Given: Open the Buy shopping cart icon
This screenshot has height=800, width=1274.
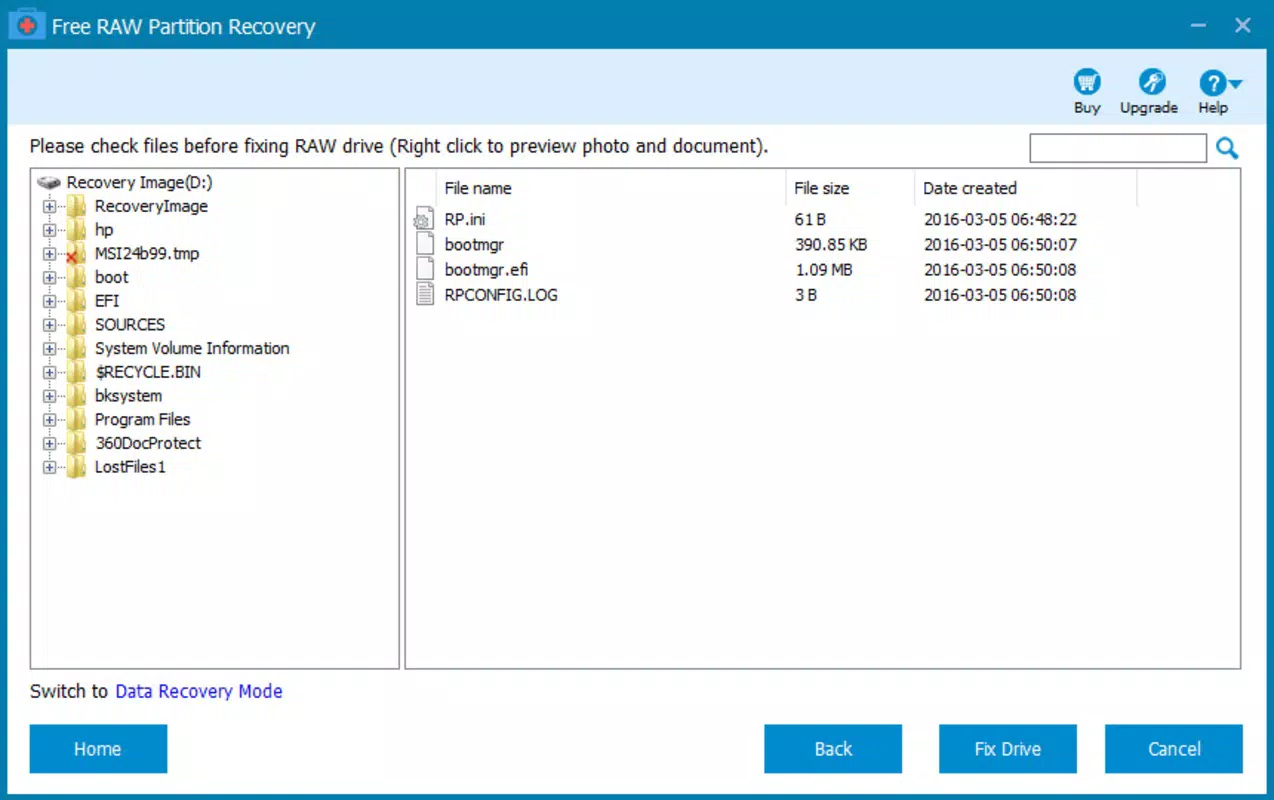Looking at the screenshot, I should [1087, 82].
